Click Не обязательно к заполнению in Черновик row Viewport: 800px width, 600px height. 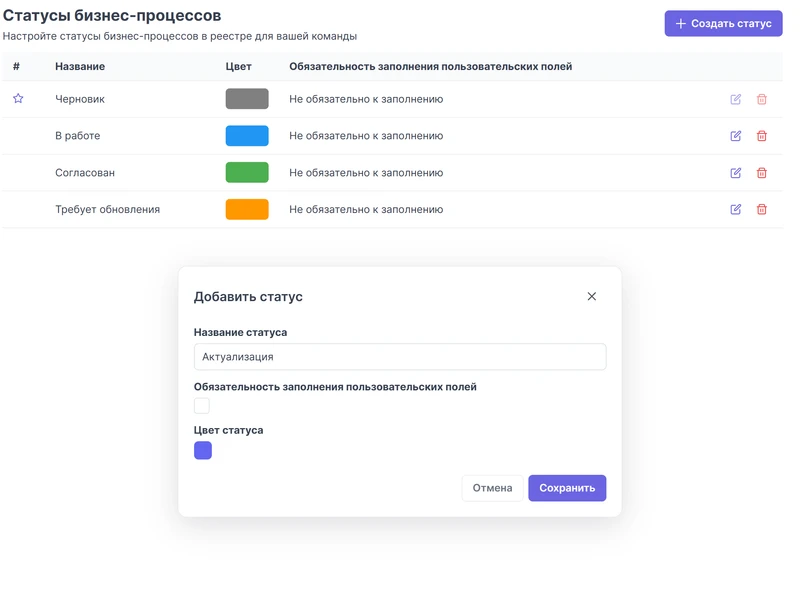366,99
